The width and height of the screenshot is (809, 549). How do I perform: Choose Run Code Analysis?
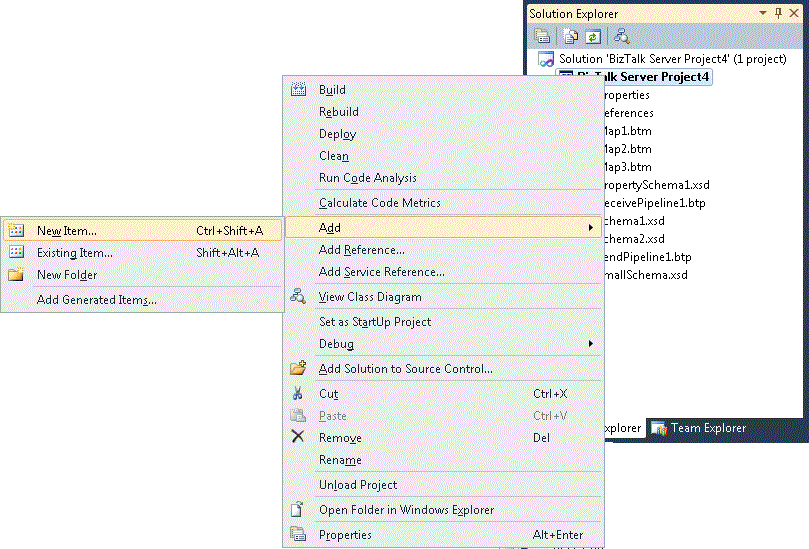click(x=444, y=177)
